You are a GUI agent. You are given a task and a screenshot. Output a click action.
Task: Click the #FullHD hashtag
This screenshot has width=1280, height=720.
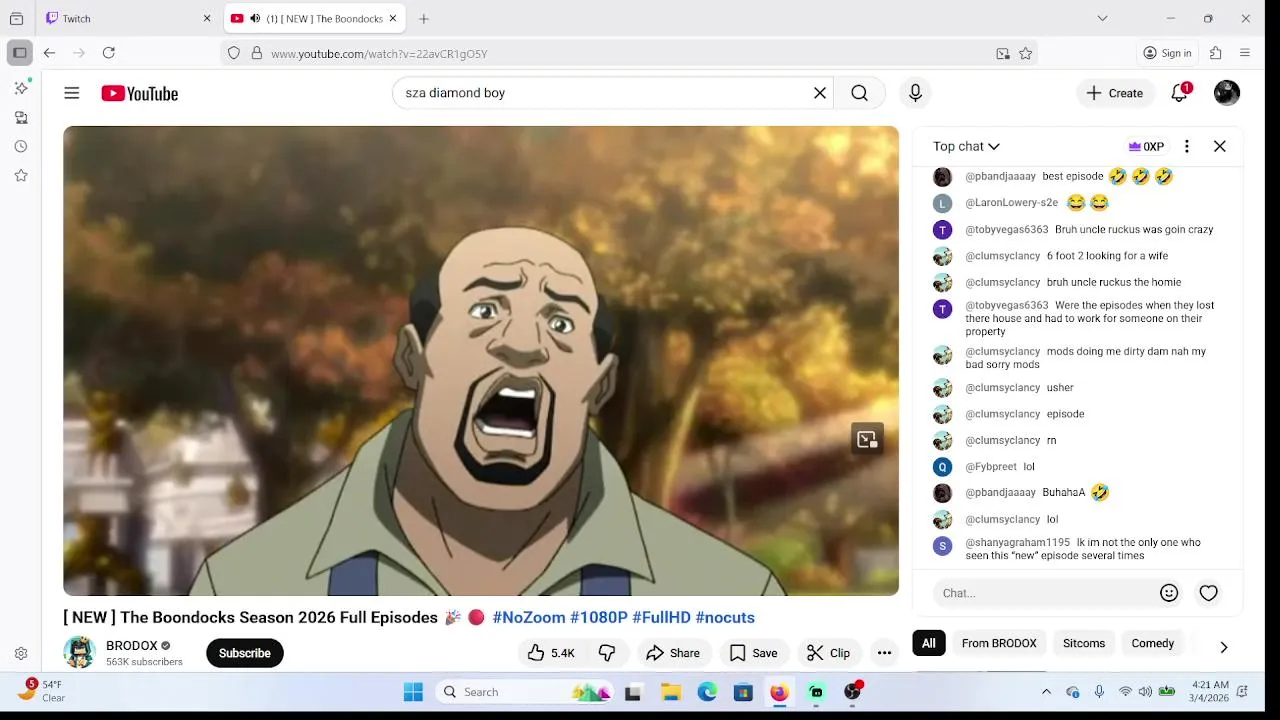click(x=661, y=618)
